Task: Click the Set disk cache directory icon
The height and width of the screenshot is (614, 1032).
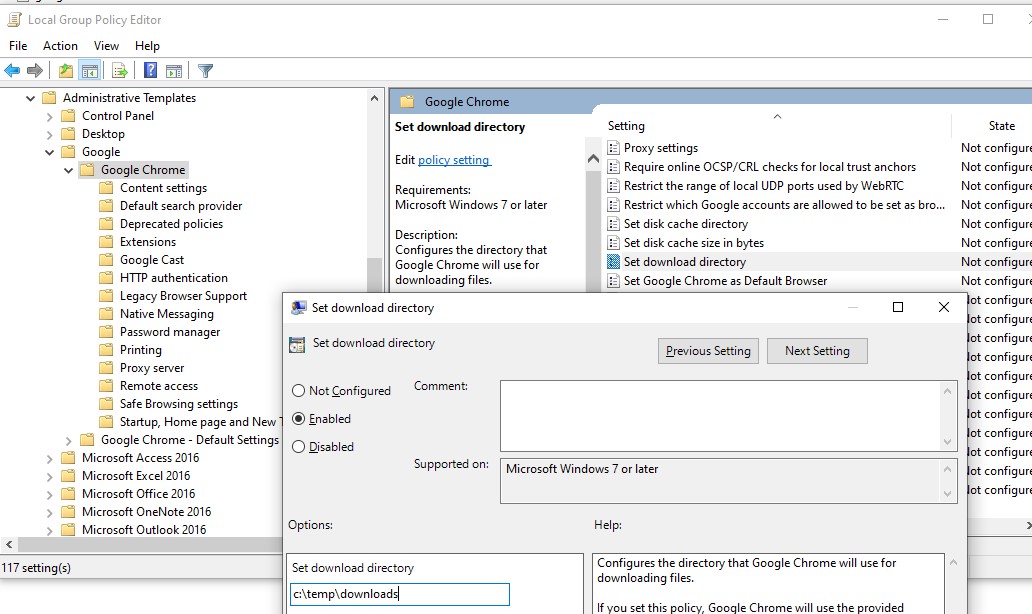Action: pos(613,224)
